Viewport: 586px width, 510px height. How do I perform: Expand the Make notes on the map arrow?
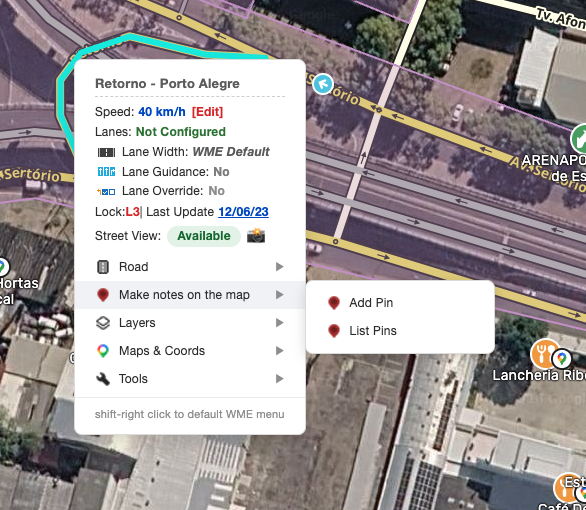[280, 295]
